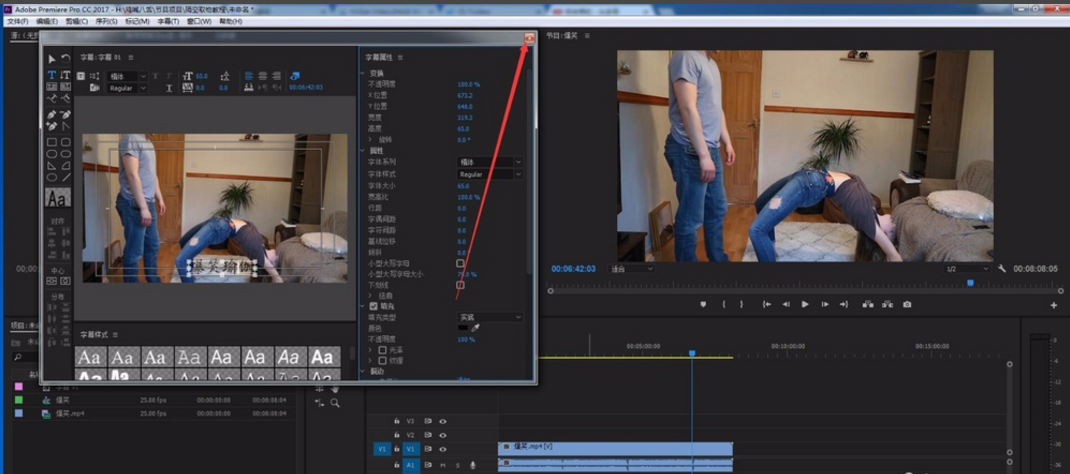Open the 窗口(W) menu

pos(198,22)
